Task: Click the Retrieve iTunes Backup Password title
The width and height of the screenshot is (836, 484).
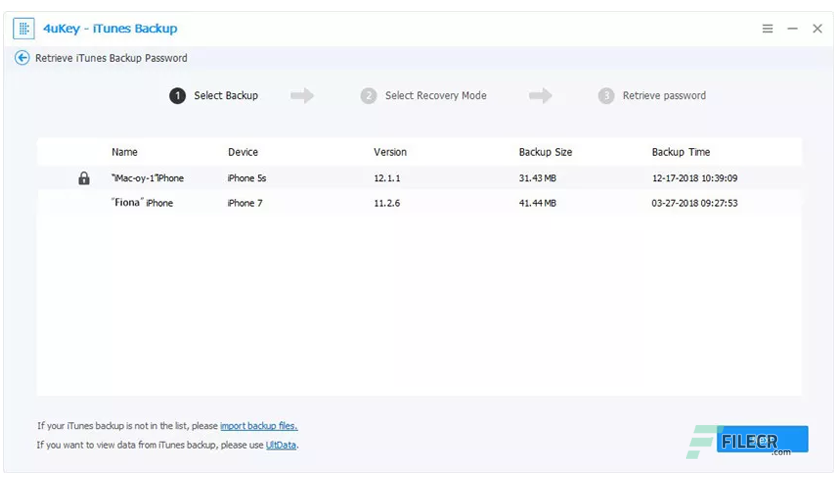Action: pos(111,58)
